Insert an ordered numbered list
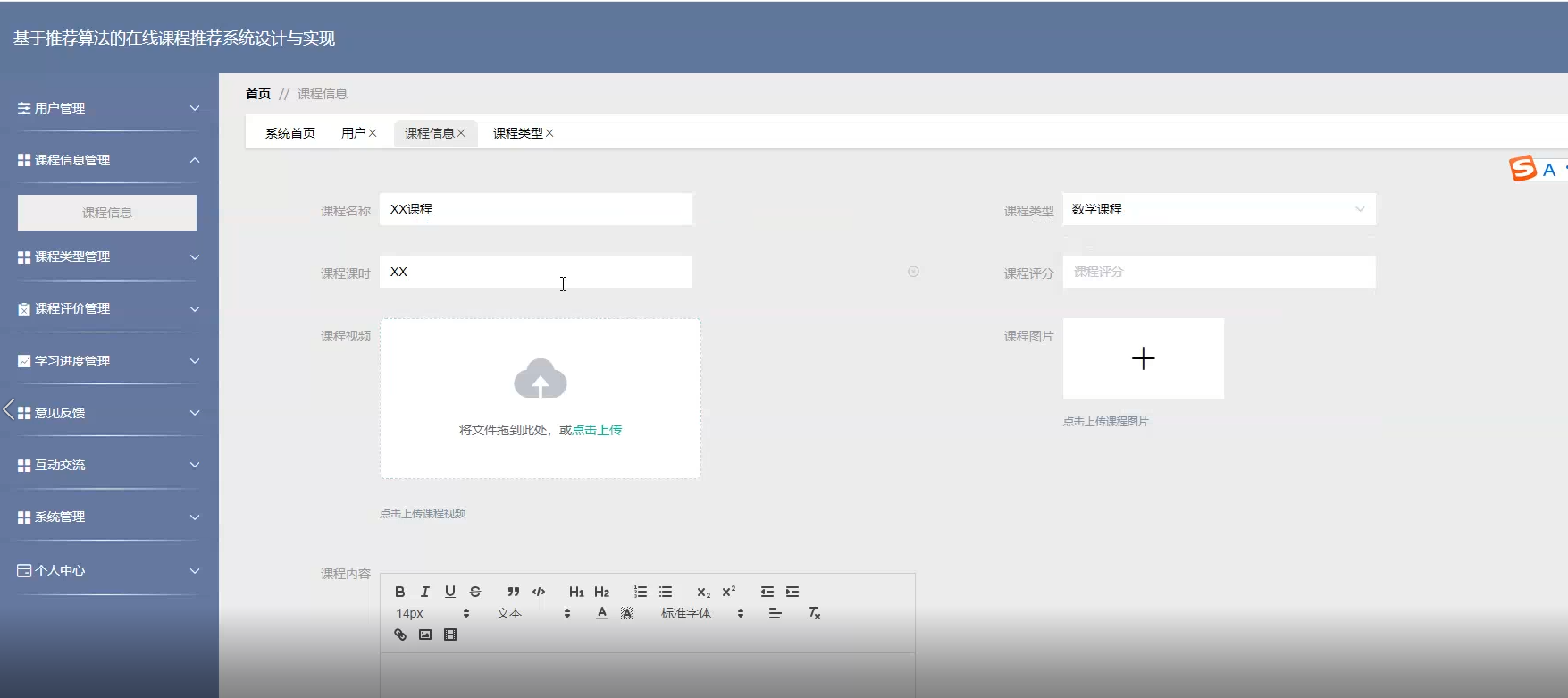Viewport: 1568px width, 698px height. [x=641, y=592]
